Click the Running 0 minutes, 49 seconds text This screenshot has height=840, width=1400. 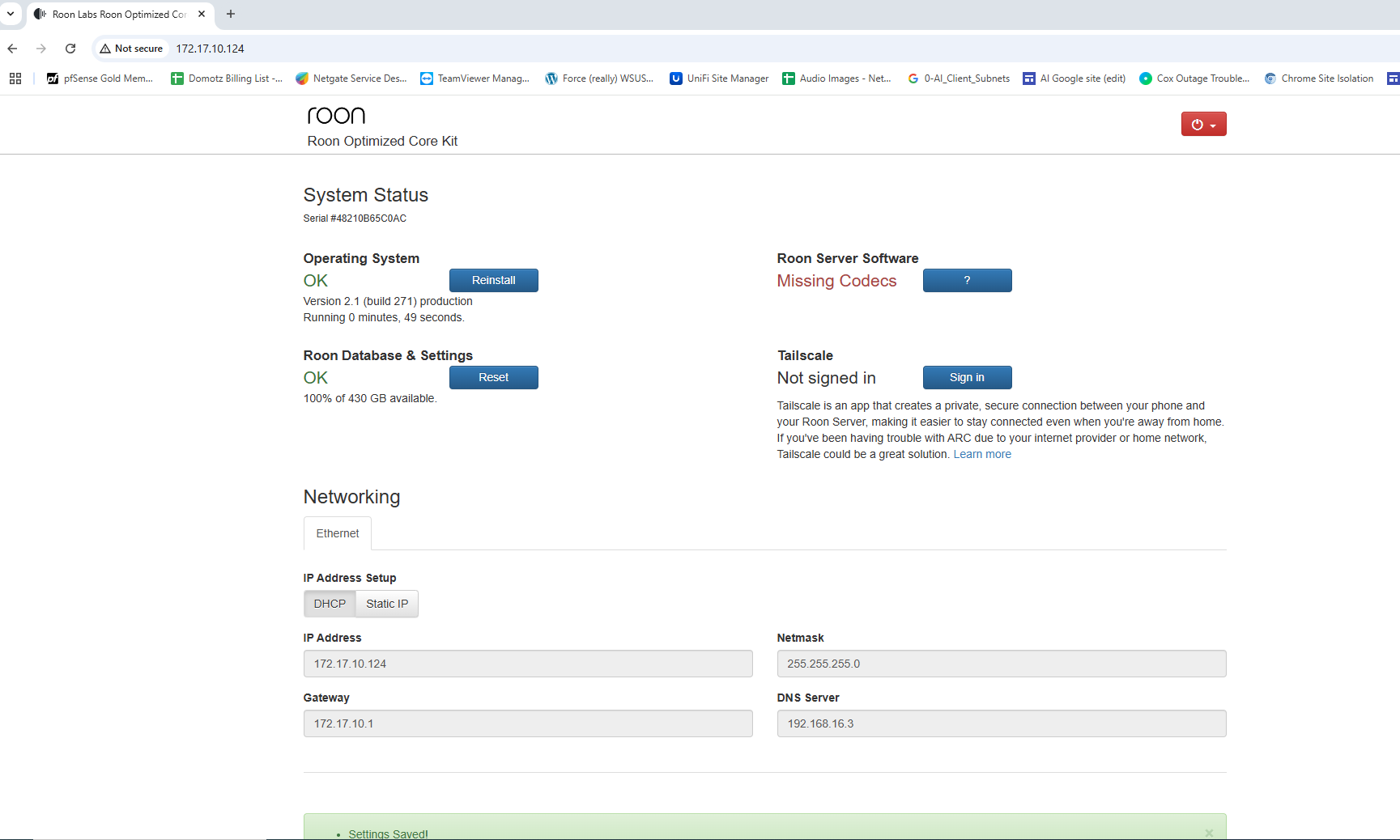click(x=384, y=317)
